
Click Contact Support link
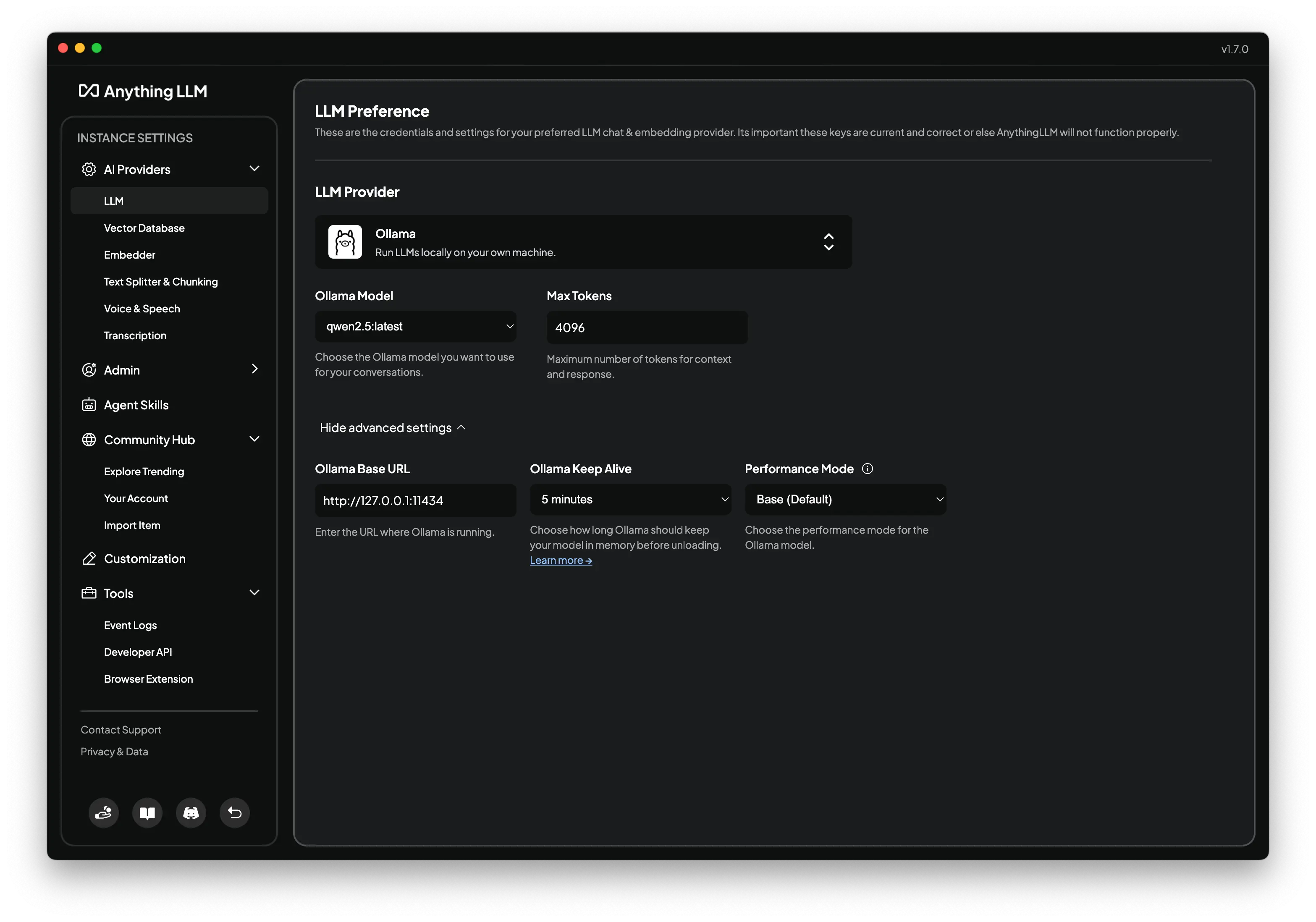tap(121, 729)
